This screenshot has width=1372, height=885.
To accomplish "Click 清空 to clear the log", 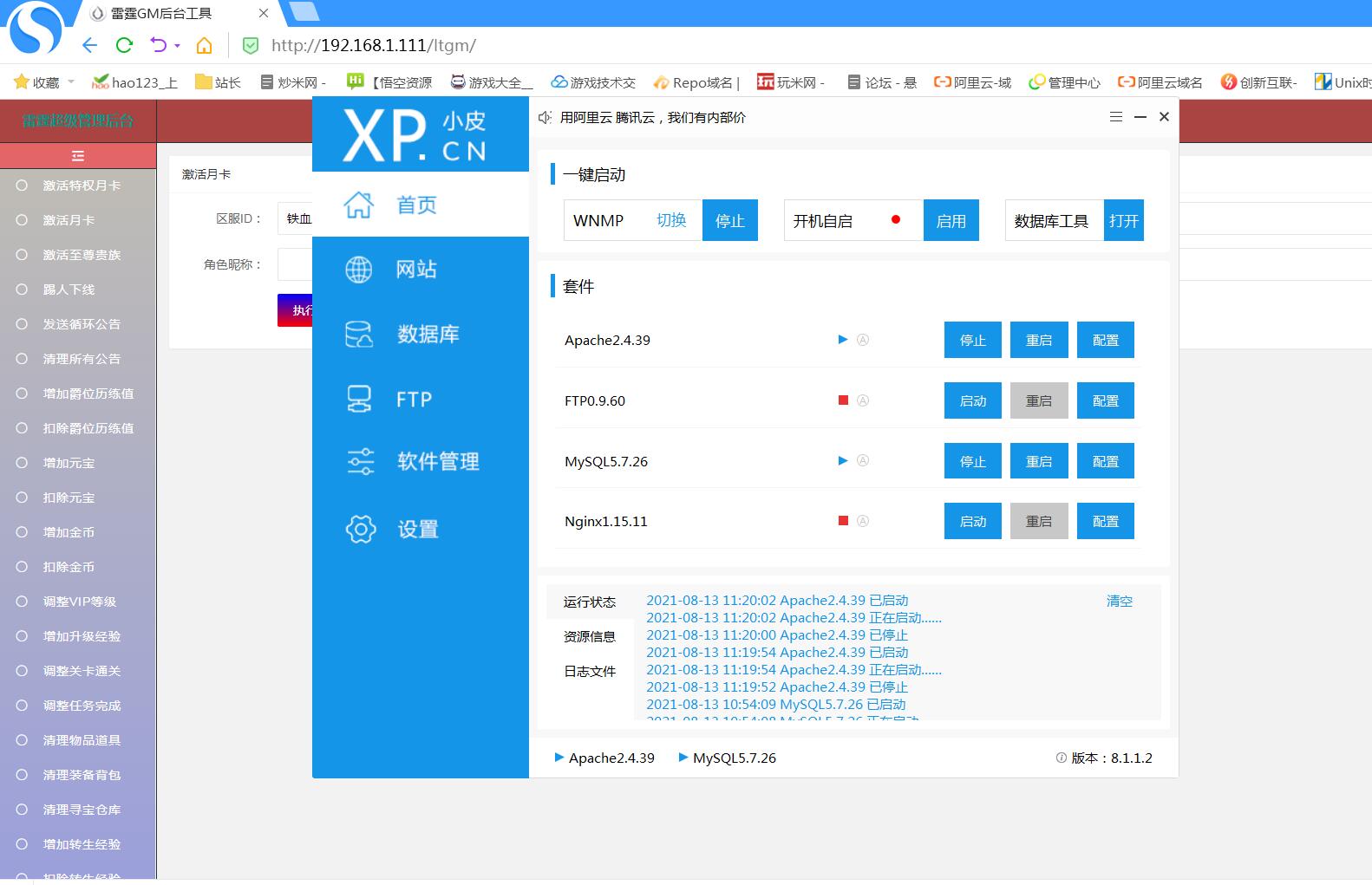I will pyautogui.click(x=1119, y=601).
